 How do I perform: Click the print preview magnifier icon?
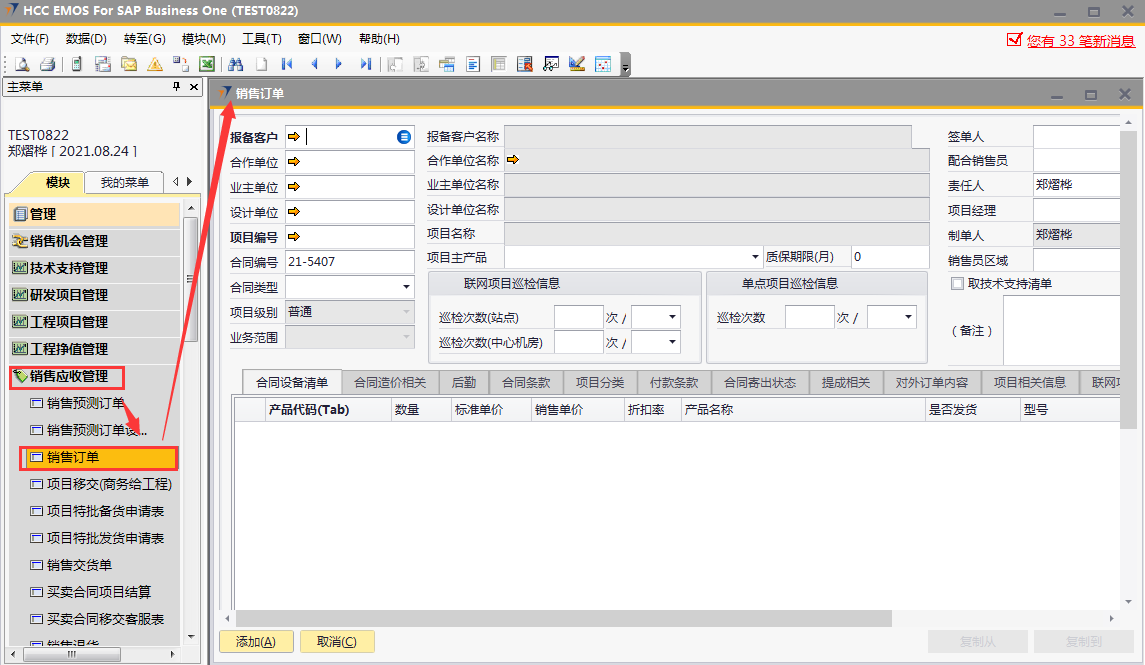[21, 64]
